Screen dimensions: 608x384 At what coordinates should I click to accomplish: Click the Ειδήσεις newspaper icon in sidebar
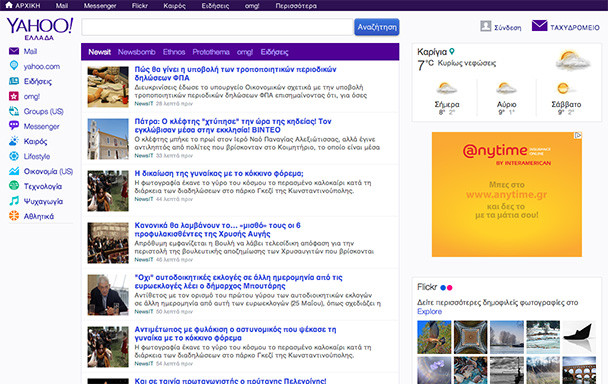pos(14,81)
